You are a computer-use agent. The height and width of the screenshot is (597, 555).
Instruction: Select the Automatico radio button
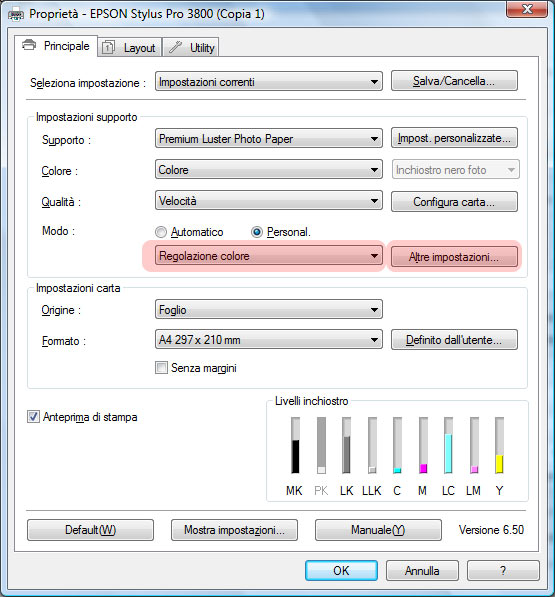pos(161,232)
